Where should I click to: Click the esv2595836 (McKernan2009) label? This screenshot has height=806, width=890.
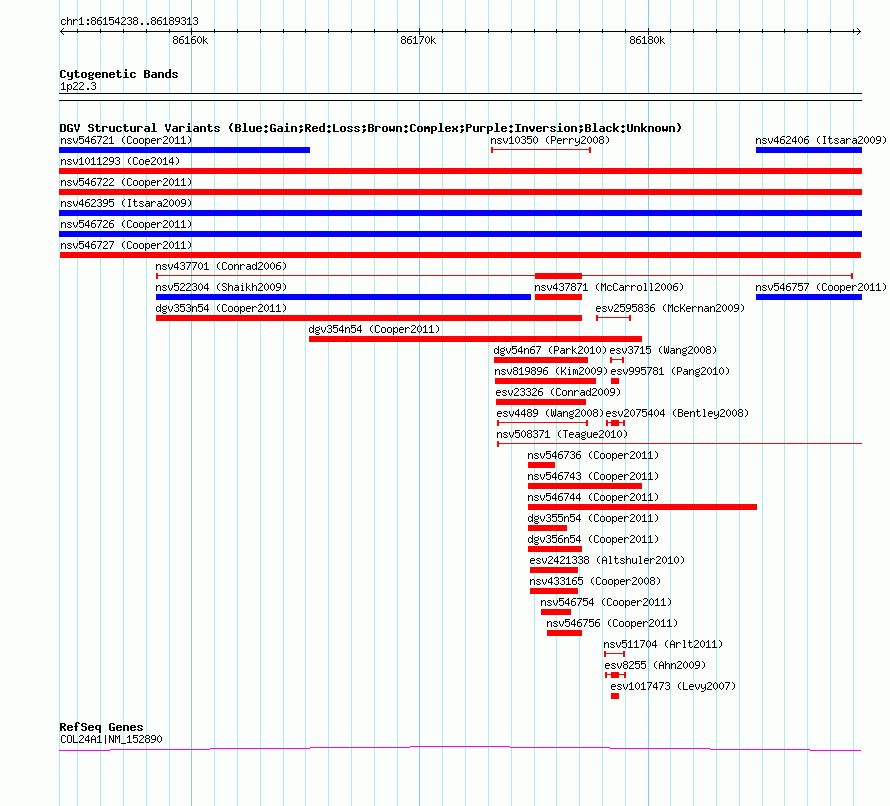click(670, 308)
